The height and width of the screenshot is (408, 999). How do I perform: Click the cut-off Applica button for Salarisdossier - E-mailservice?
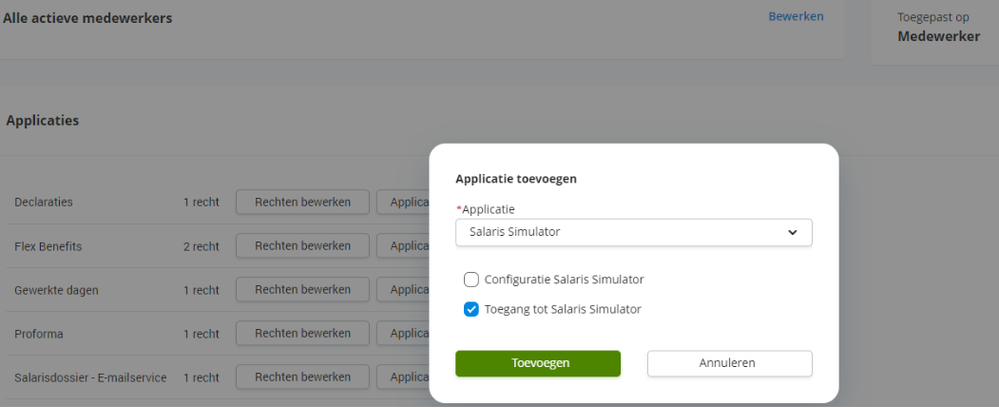tap(404, 378)
